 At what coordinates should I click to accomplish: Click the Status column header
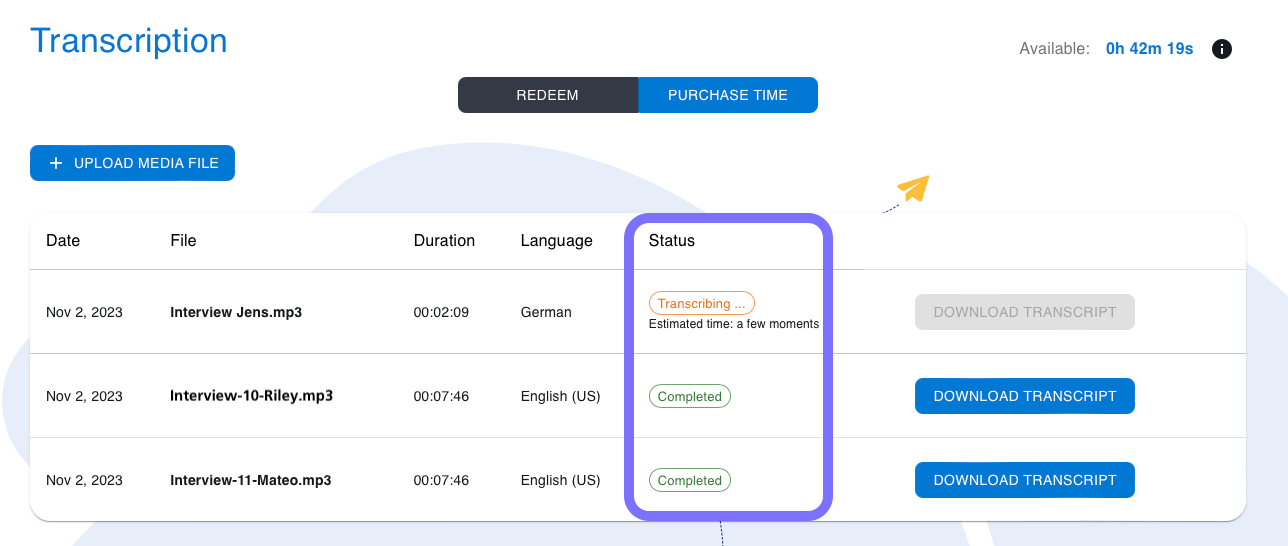pos(671,240)
